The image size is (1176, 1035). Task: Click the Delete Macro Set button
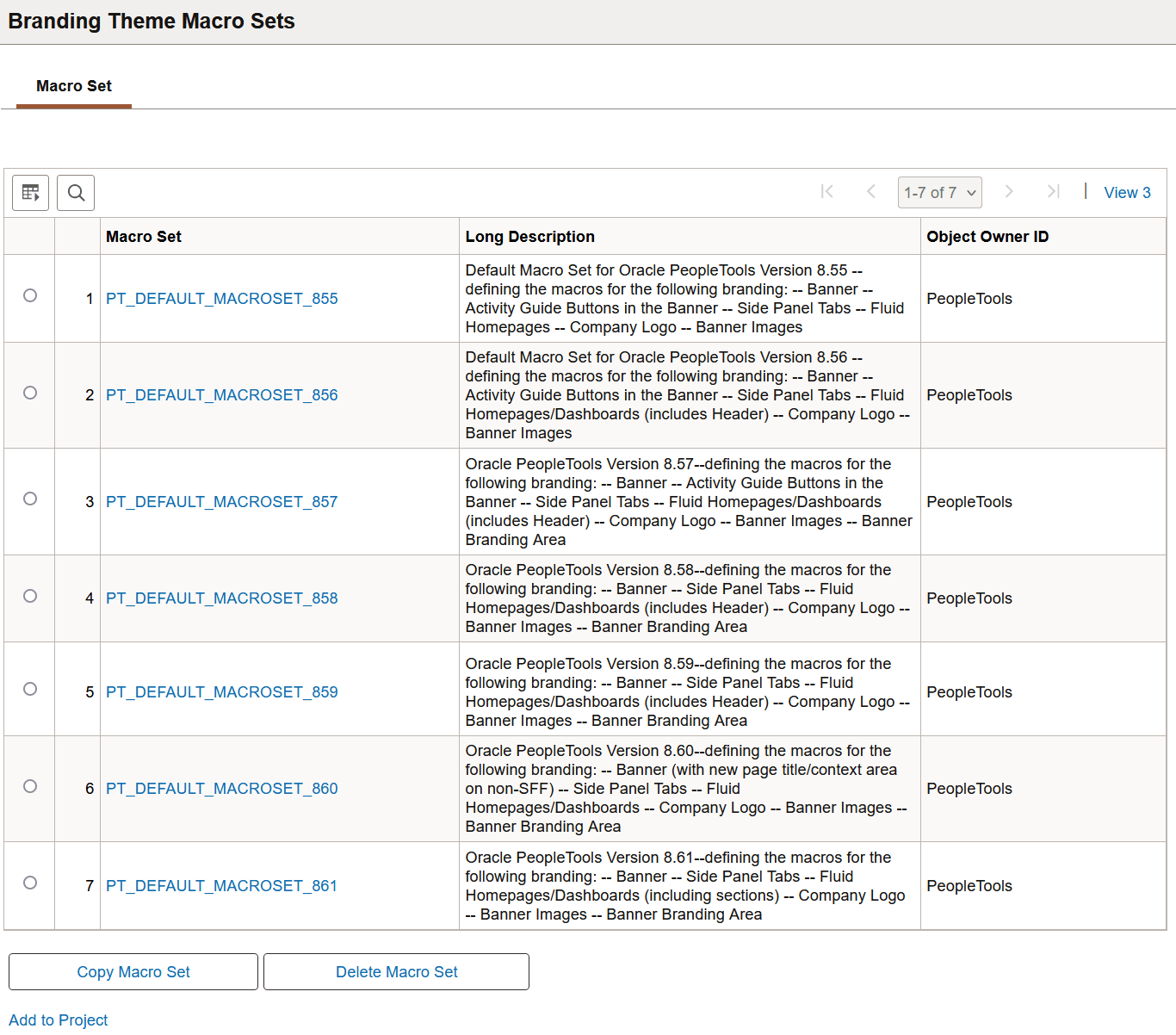tap(396, 971)
